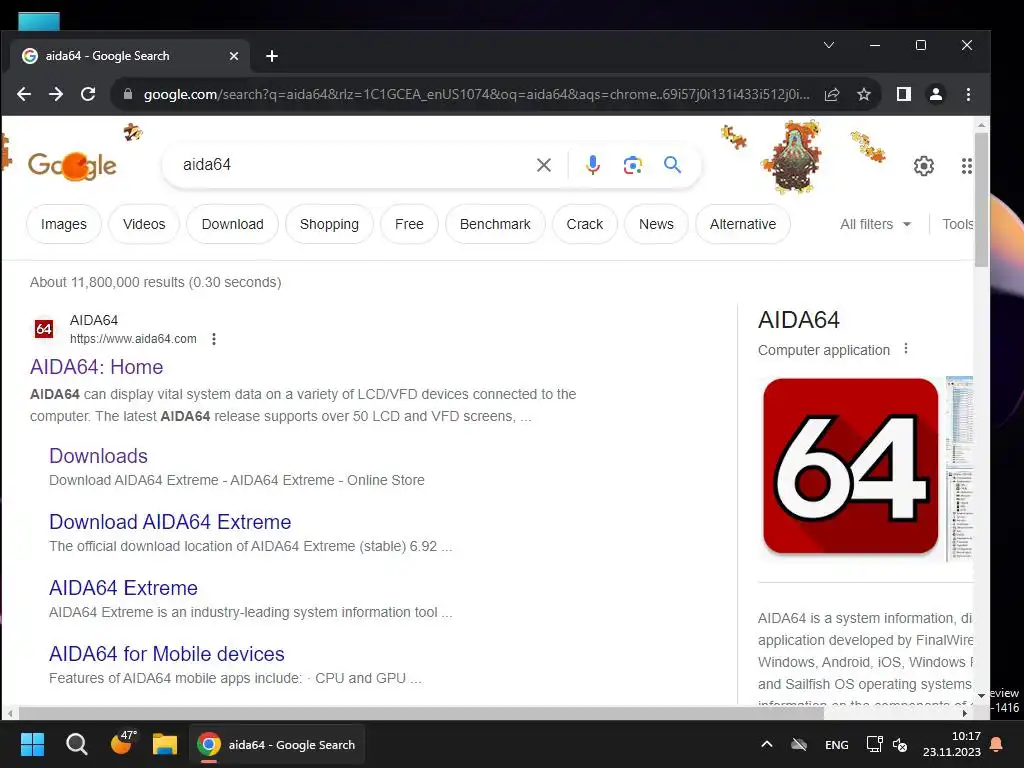Screen dimensions: 1024x768
Task: Submit search with magnifier icon
Action: click(673, 165)
